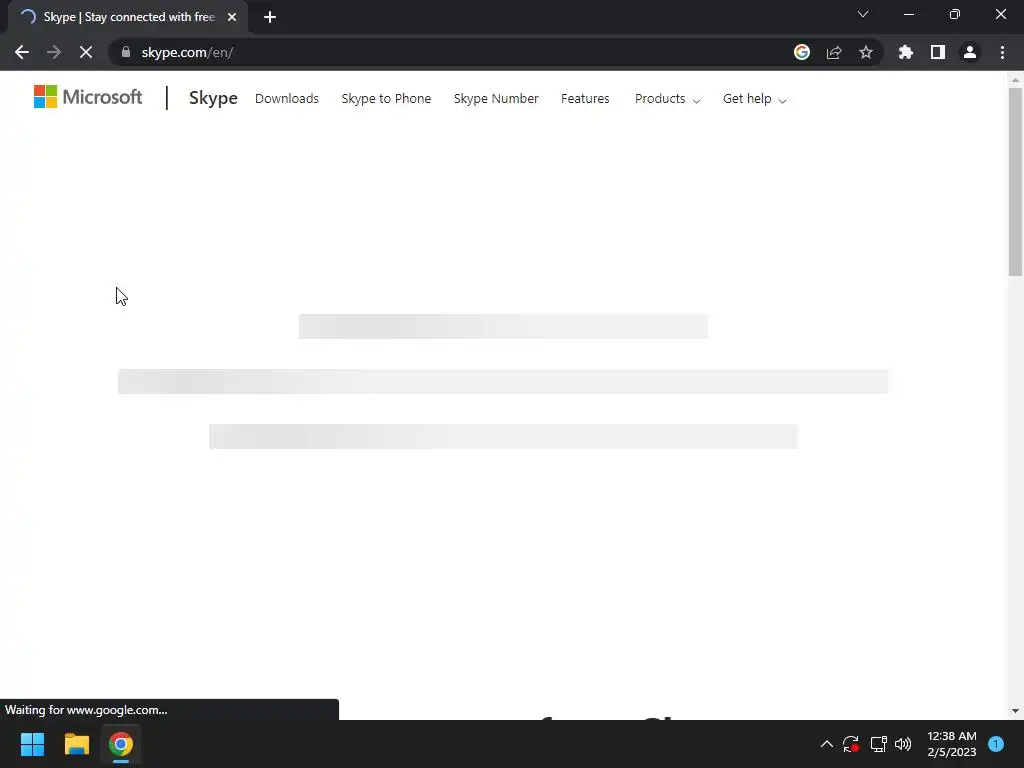Click the scrollbar down arrow
The height and width of the screenshot is (768, 1024).
[x=1015, y=711]
